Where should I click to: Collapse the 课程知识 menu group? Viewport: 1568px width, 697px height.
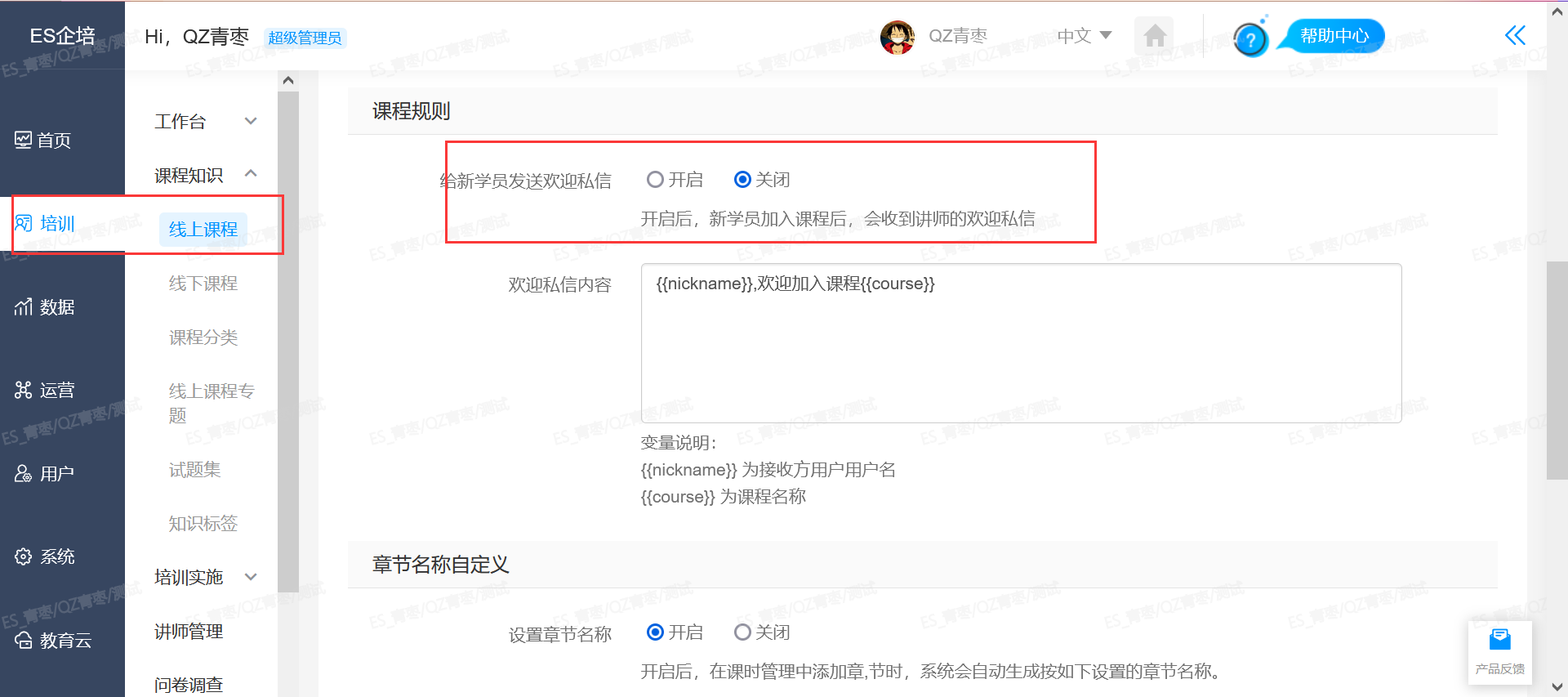tap(205, 175)
